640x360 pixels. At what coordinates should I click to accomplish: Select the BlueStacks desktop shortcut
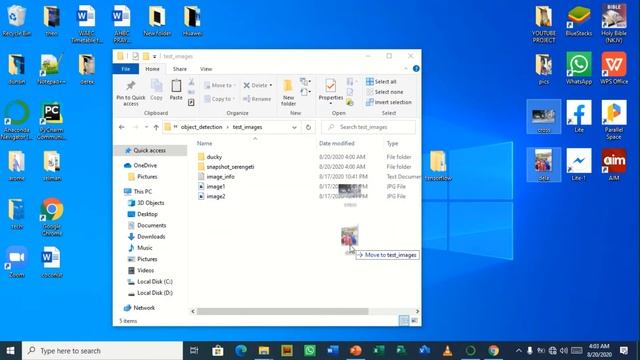pyautogui.click(x=579, y=21)
